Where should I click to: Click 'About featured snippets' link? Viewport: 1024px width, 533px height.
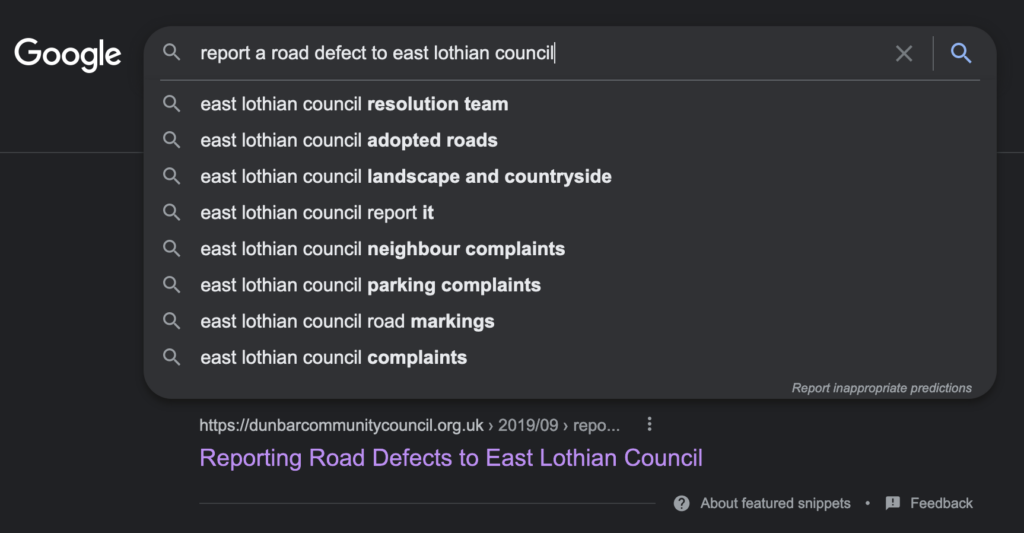[775, 503]
